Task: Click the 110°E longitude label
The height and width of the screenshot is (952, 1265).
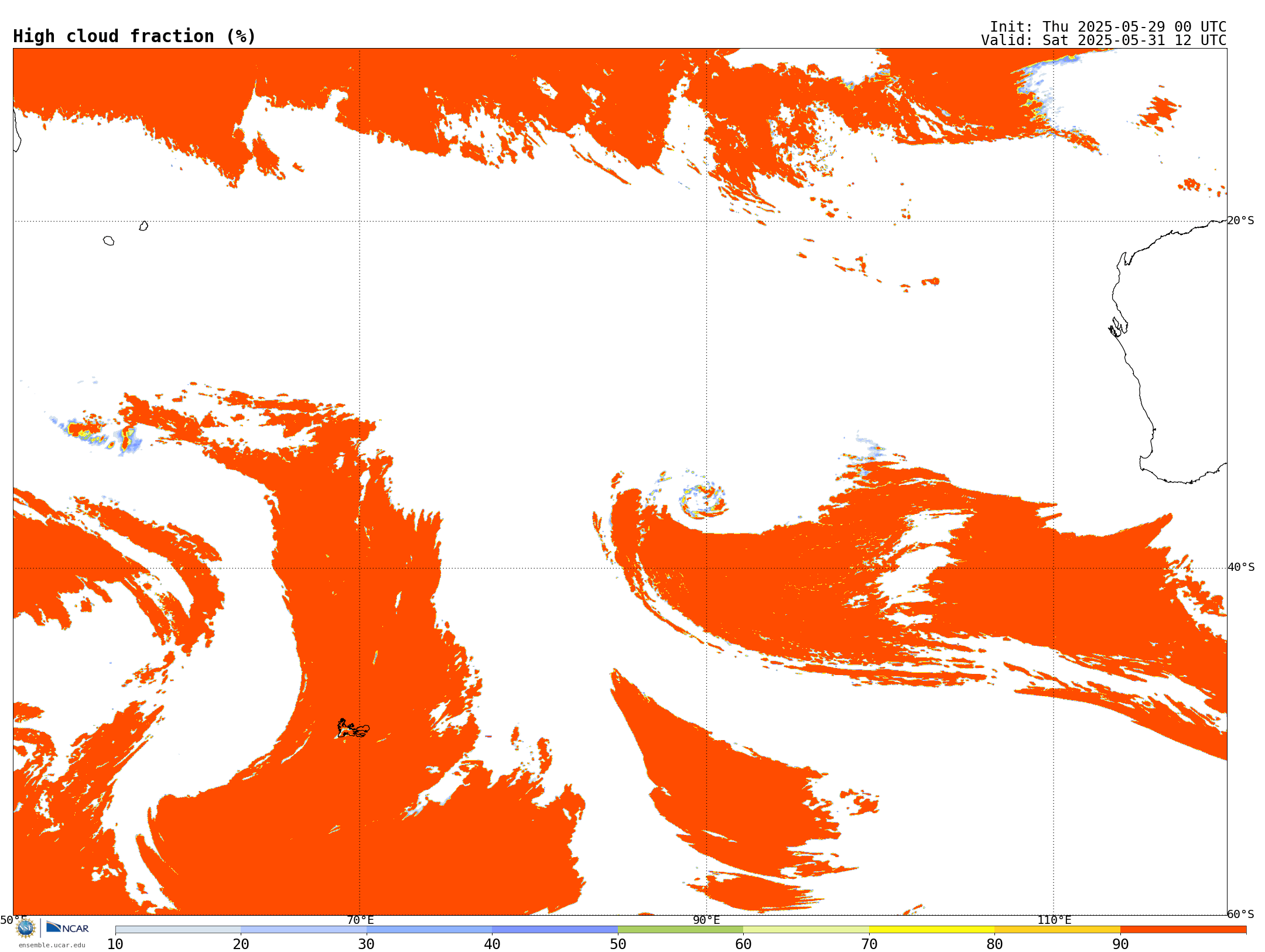Action: (x=1054, y=920)
